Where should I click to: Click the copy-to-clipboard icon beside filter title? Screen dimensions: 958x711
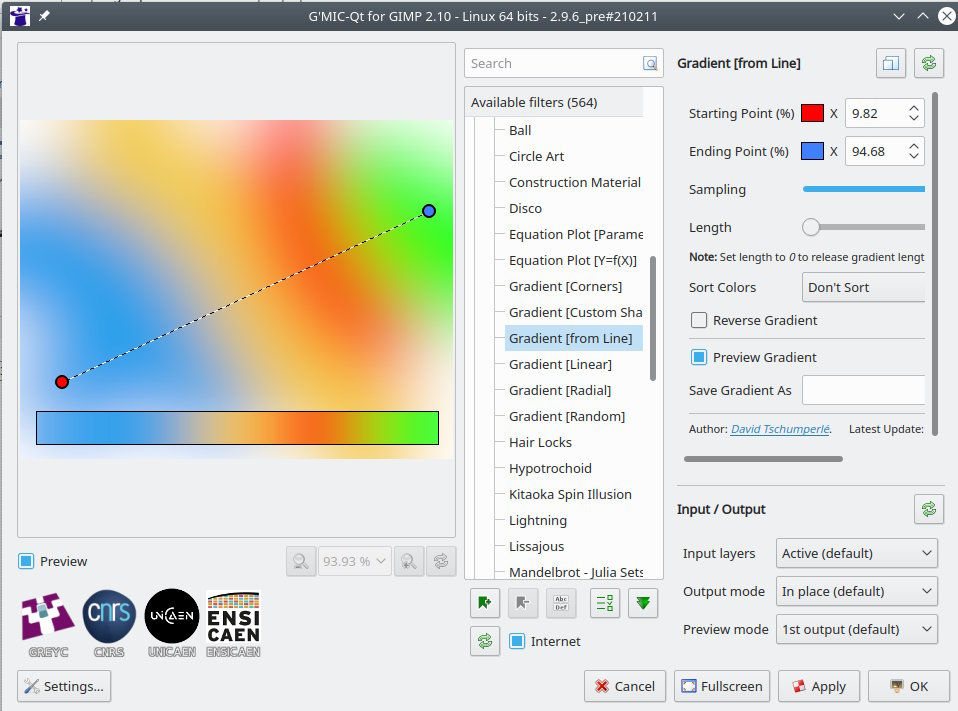891,63
